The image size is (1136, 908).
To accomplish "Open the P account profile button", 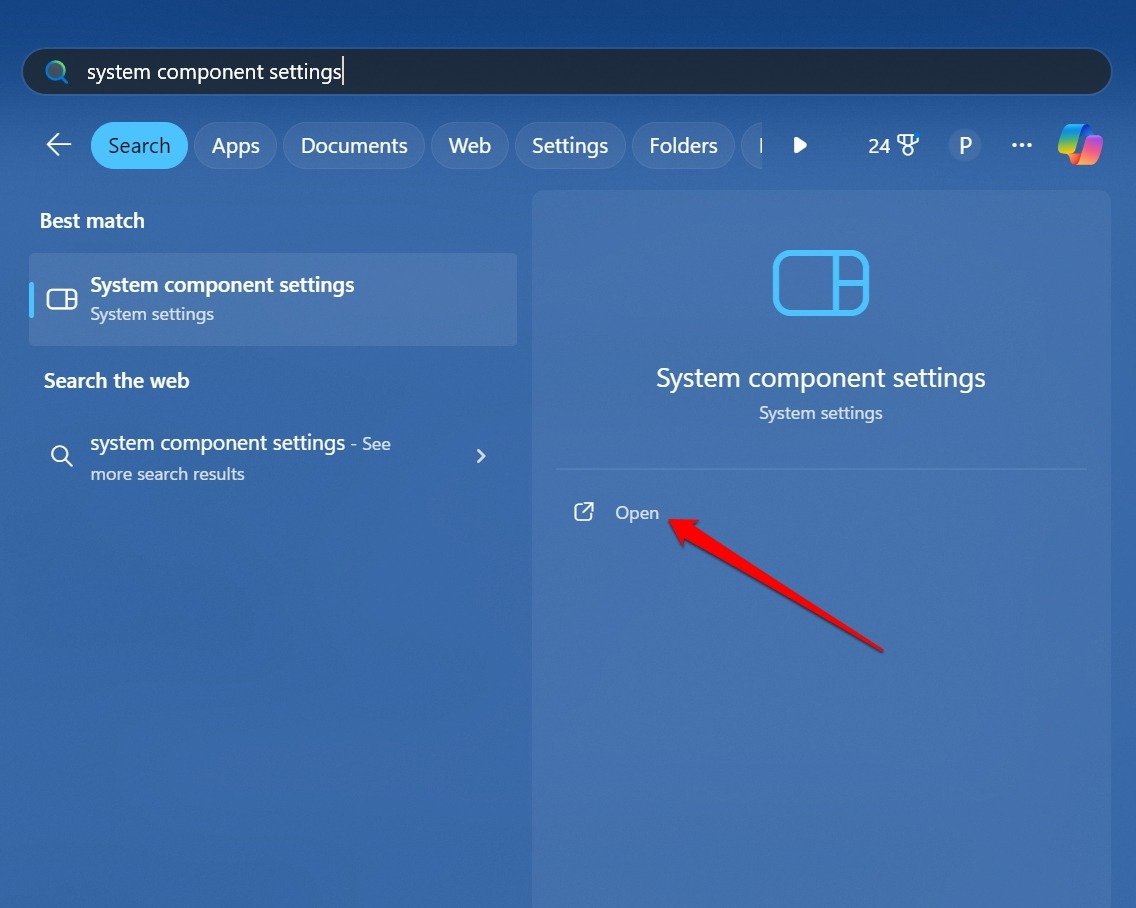I will tap(965, 146).
